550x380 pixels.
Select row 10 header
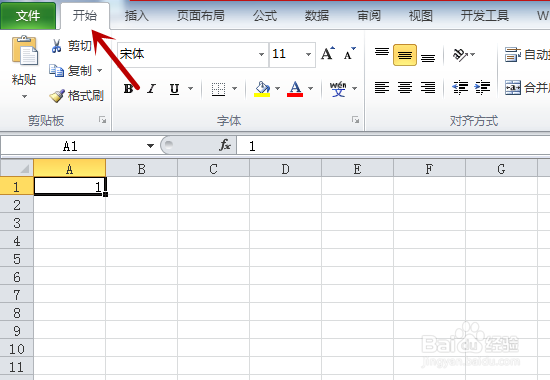16,349
